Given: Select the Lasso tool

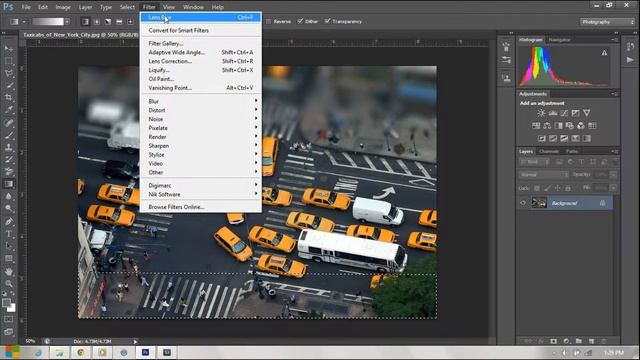Looking at the screenshot, I should 9,73.
